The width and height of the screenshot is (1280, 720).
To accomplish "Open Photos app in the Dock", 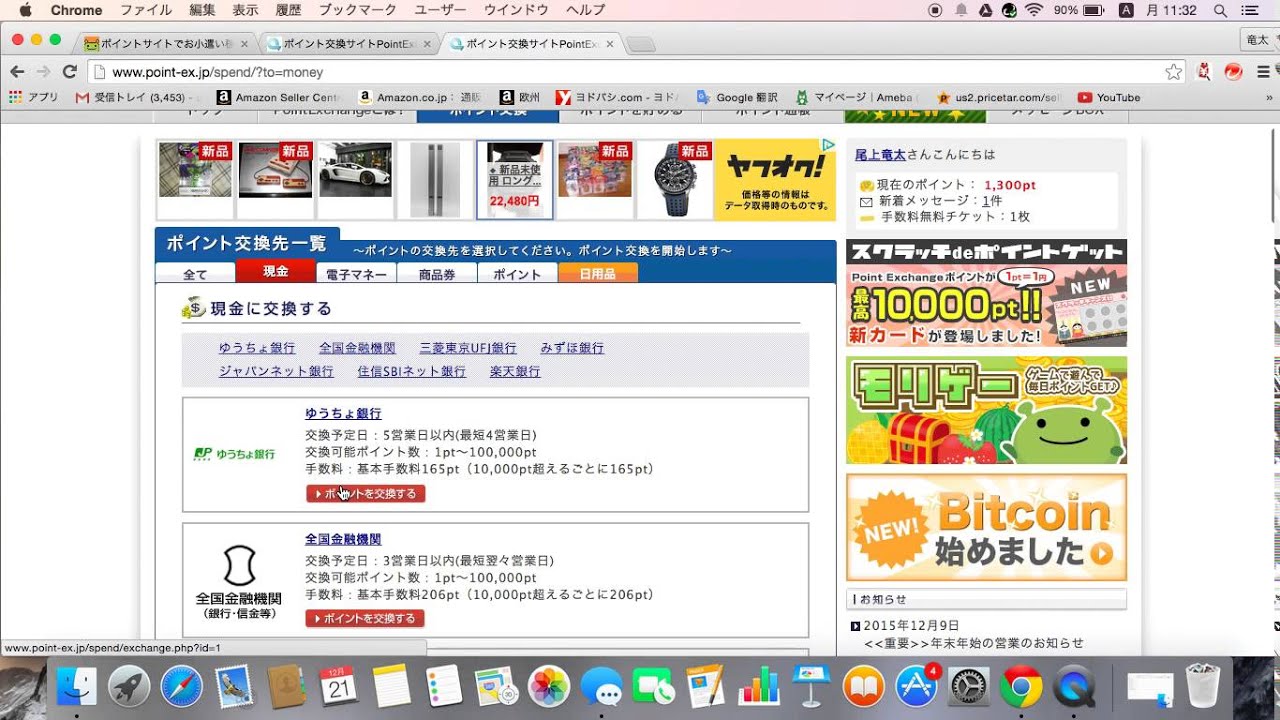I will [x=549, y=686].
